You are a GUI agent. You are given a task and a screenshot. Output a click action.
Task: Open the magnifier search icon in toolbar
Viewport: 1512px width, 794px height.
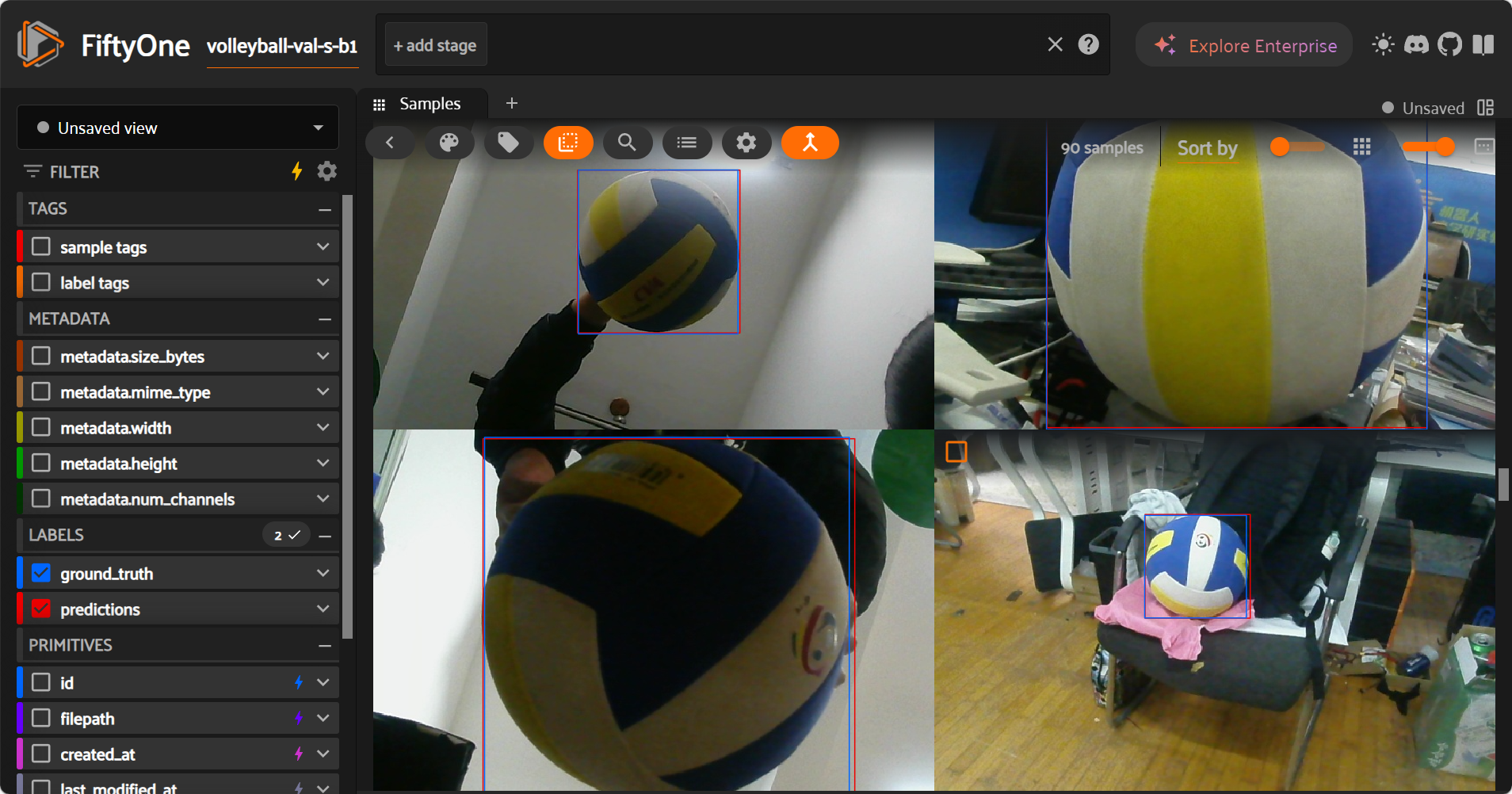(x=627, y=143)
